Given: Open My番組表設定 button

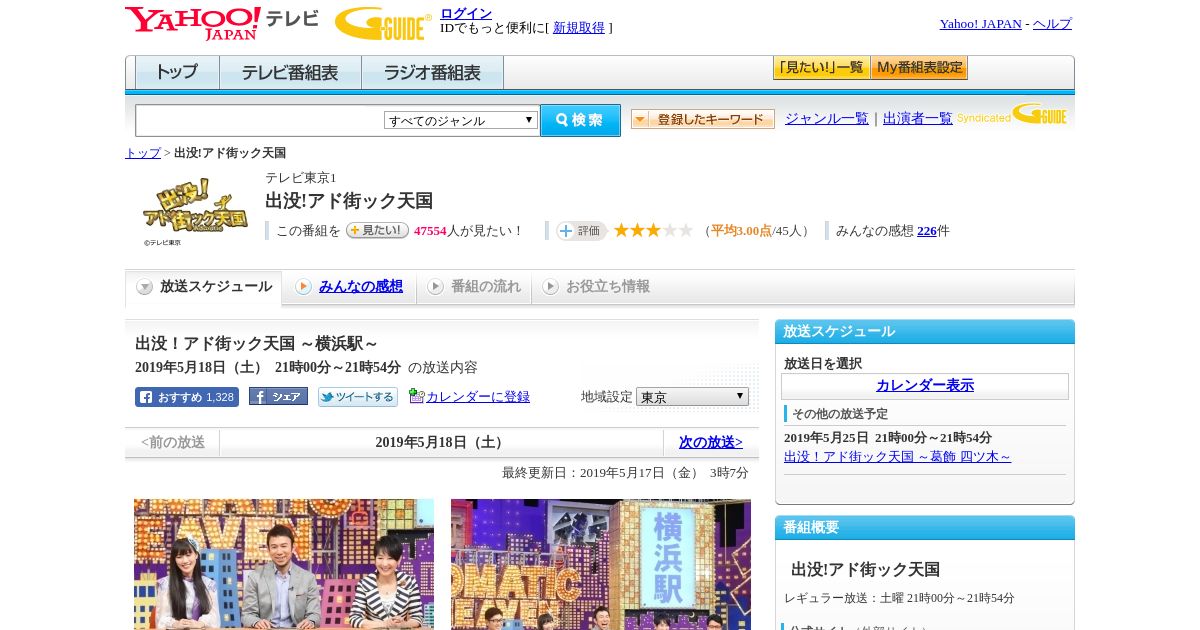Looking at the screenshot, I should (919, 68).
